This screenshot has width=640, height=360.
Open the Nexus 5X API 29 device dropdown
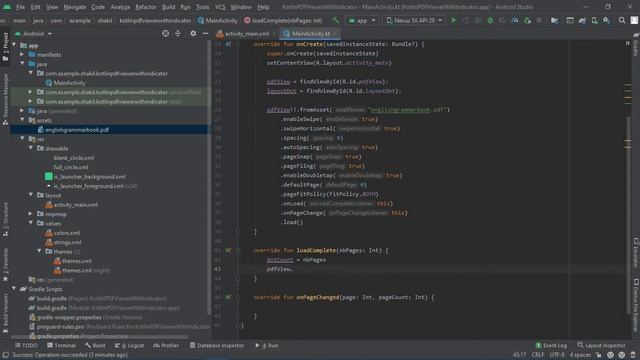tap(414, 20)
